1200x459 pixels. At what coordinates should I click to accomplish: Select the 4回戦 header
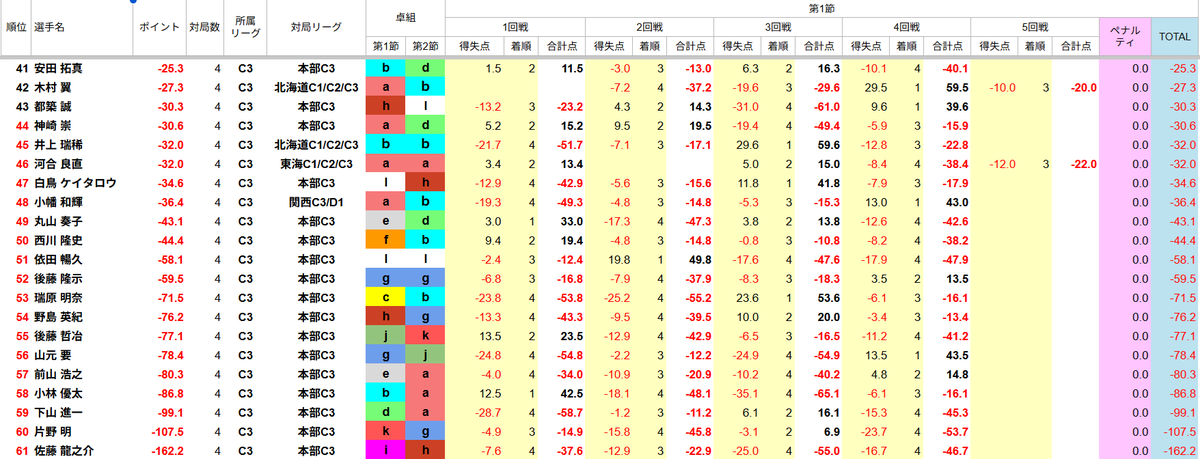pyautogui.click(x=908, y=27)
